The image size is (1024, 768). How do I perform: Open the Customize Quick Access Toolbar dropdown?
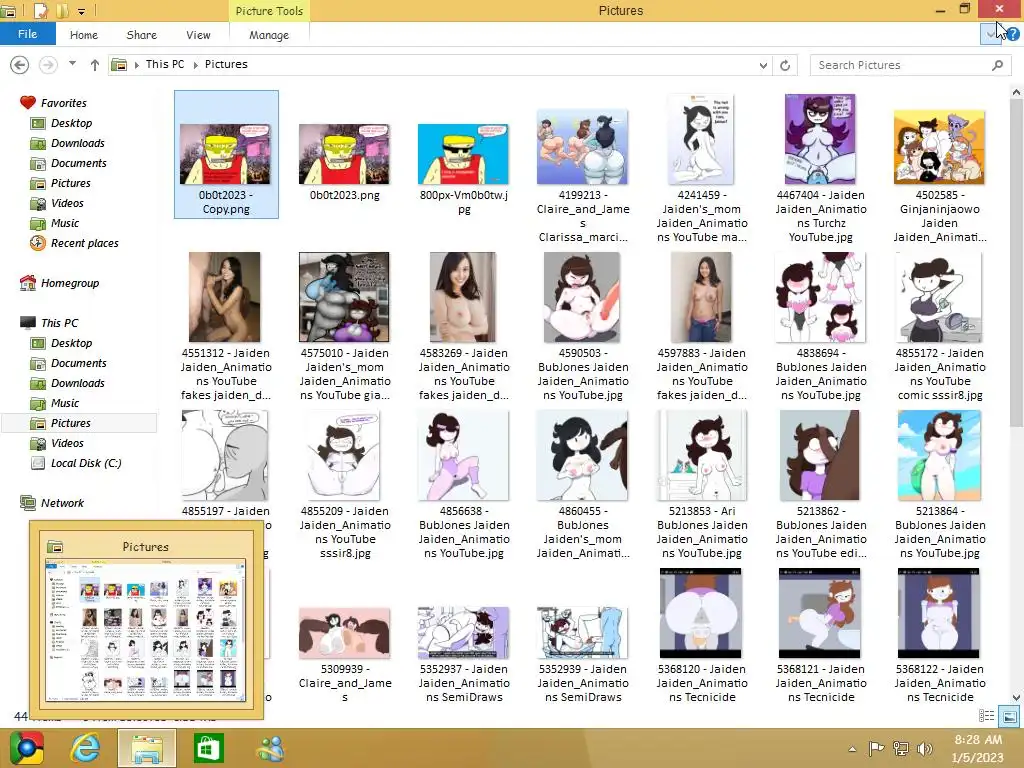click(x=81, y=11)
